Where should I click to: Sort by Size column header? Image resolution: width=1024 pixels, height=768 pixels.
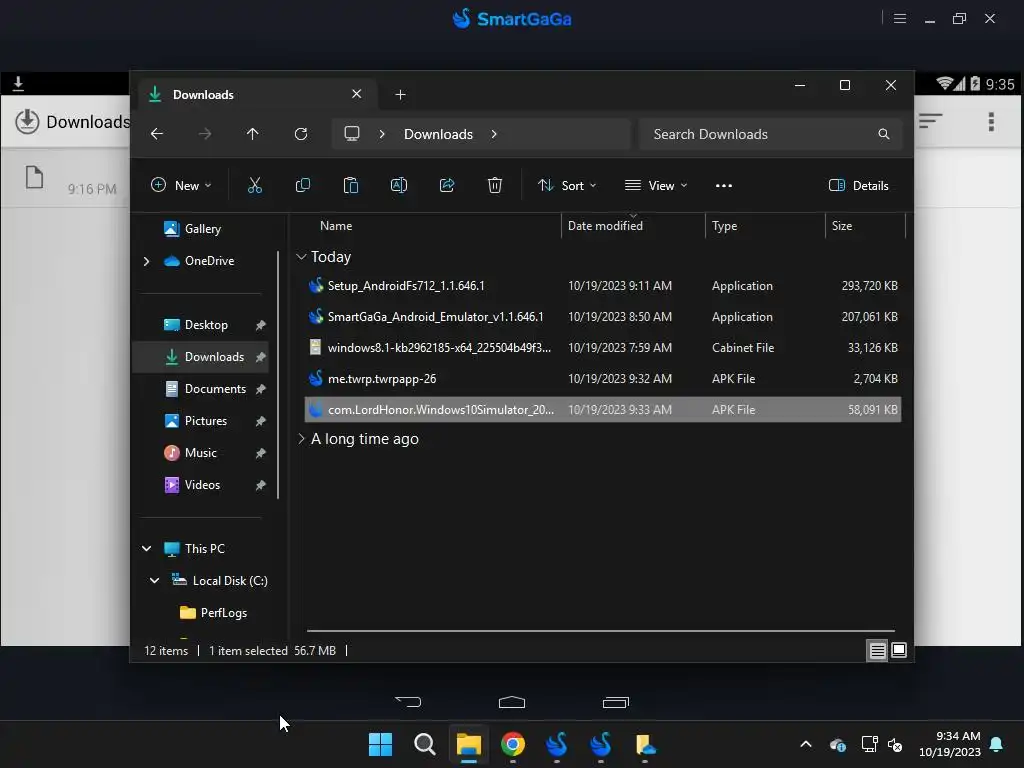pyautogui.click(x=842, y=226)
